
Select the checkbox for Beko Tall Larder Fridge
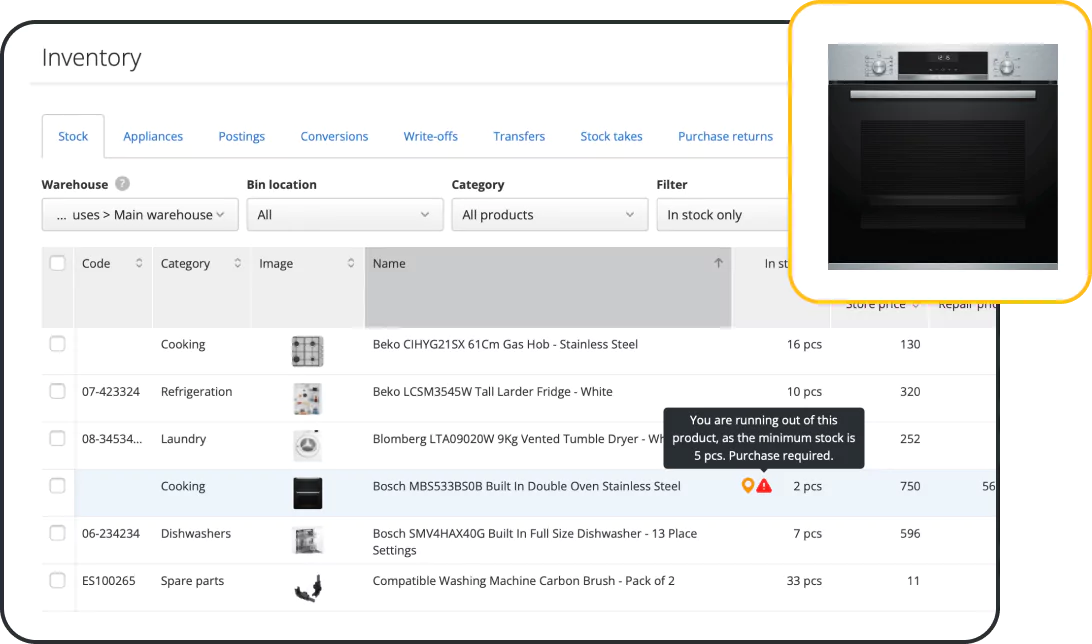(x=57, y=391)
